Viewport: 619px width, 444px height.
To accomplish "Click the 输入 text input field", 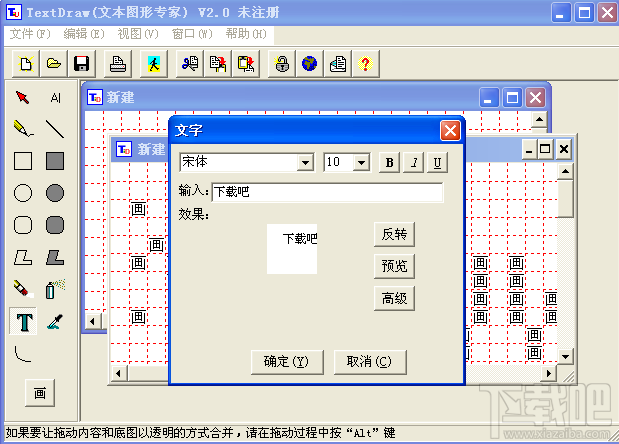I will pos(327,192).
